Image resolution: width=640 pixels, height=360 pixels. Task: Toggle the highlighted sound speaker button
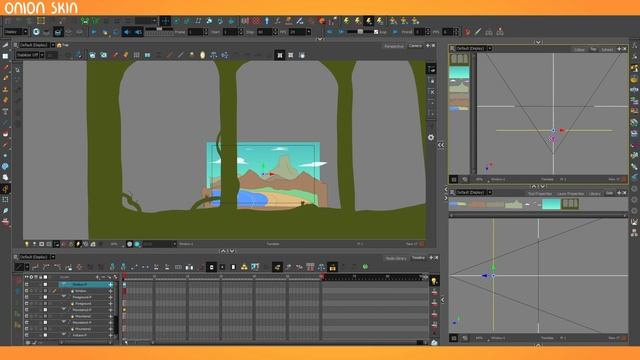(x=127, y=32)
